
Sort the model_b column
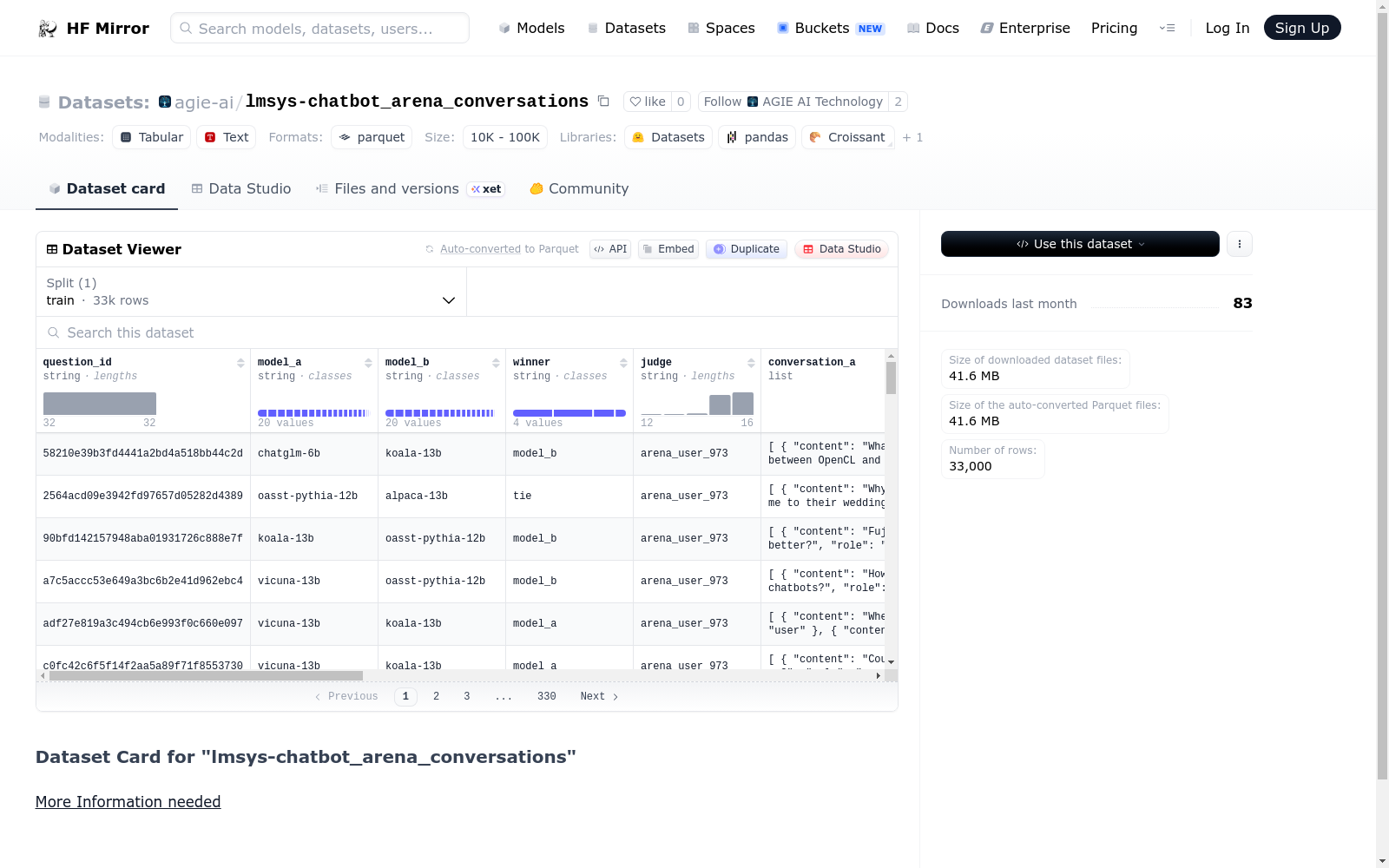tap(496, 363)
